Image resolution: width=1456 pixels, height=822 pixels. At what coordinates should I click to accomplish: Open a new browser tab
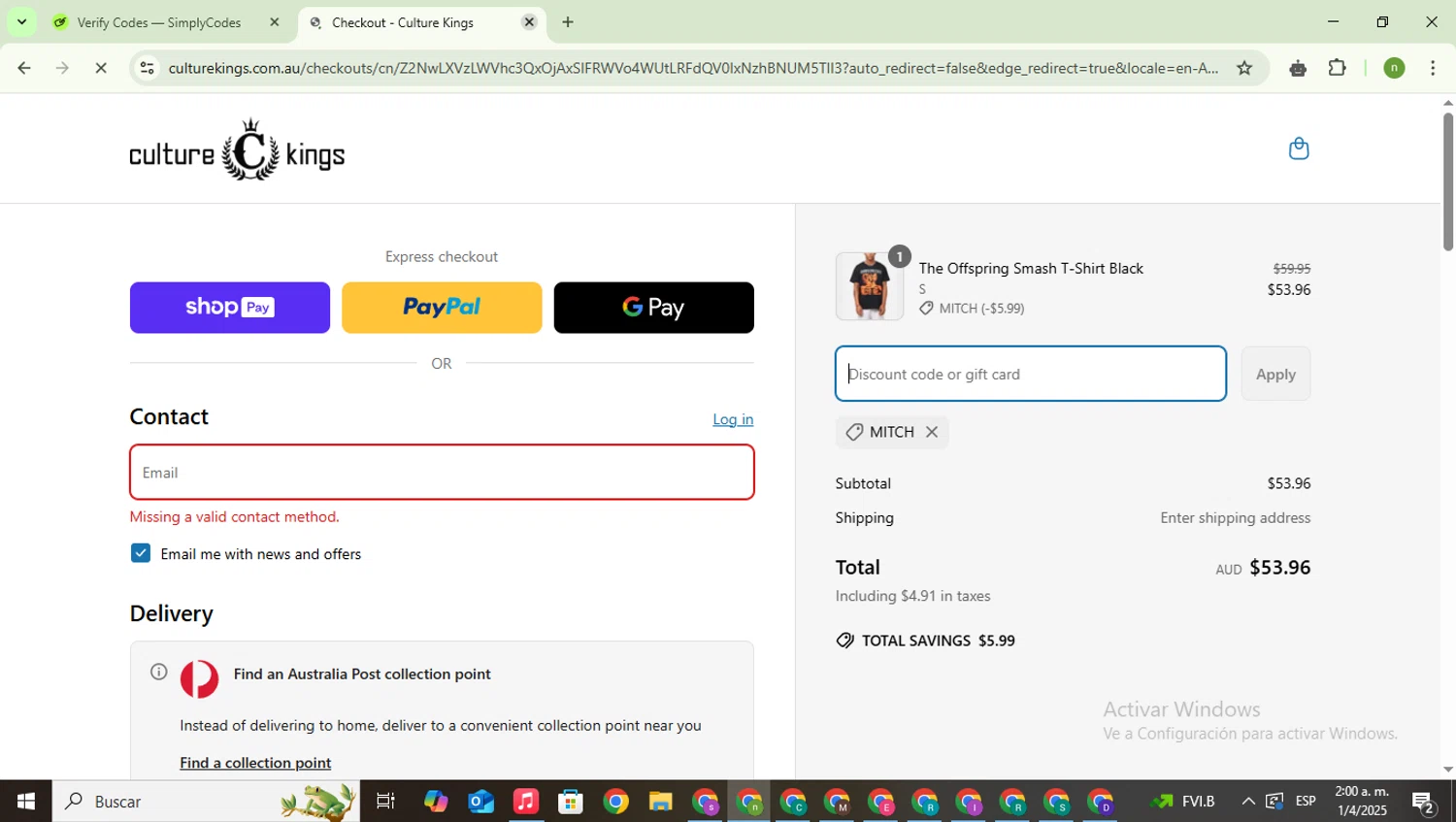(568, 22)
